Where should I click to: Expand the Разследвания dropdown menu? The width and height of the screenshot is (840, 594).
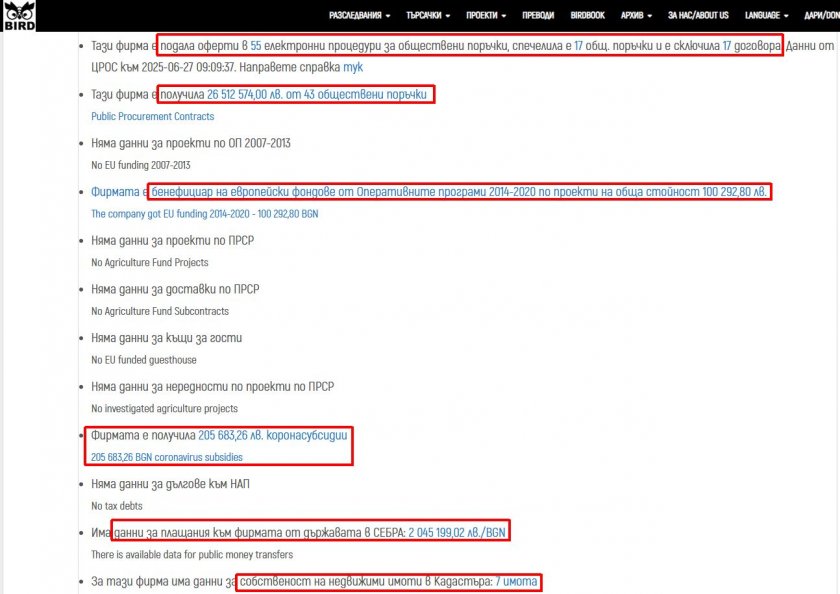[x=360, y=16]
